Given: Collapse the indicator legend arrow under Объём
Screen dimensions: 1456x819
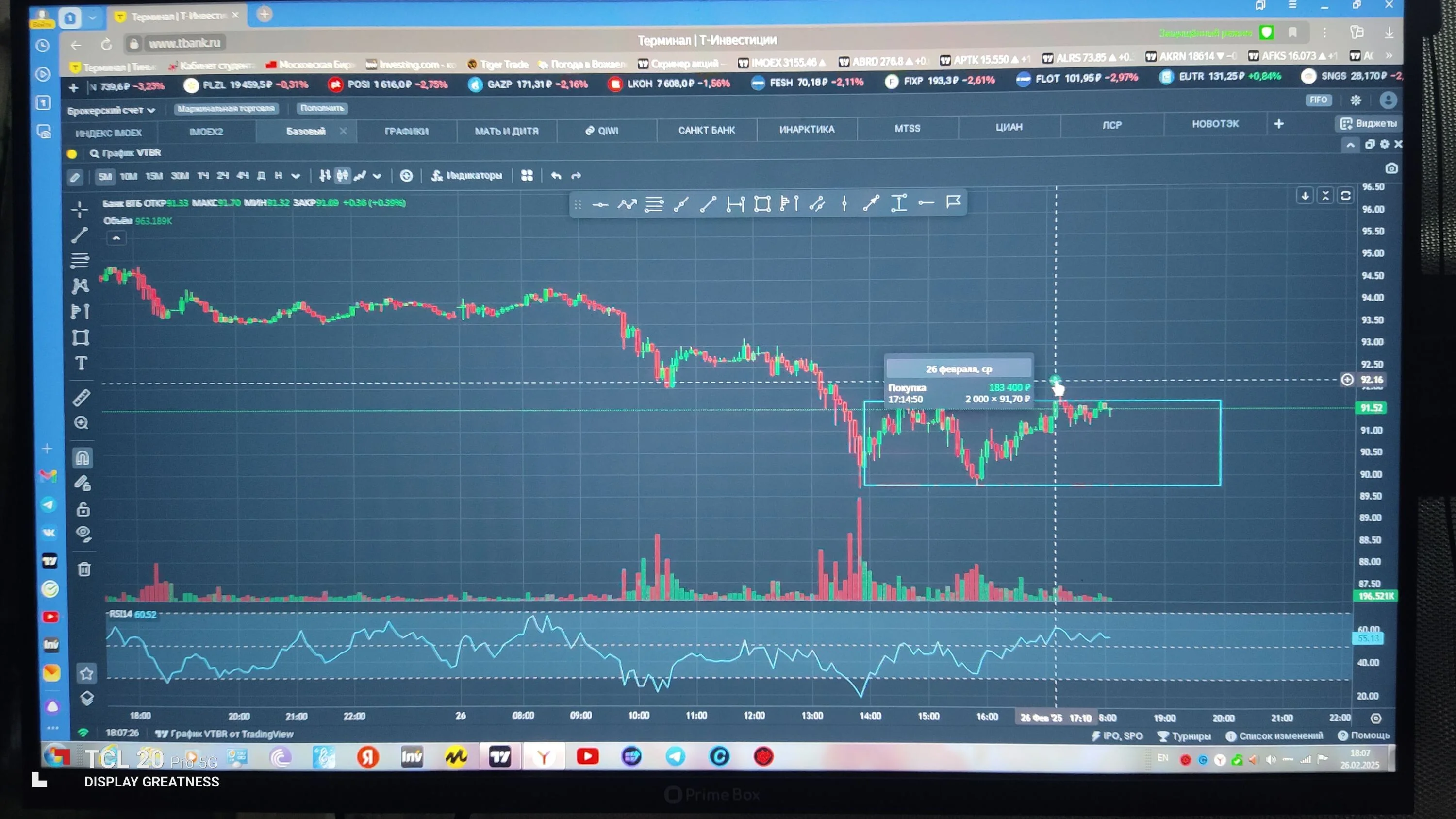Looking at the screenshot, I should 116,238.
